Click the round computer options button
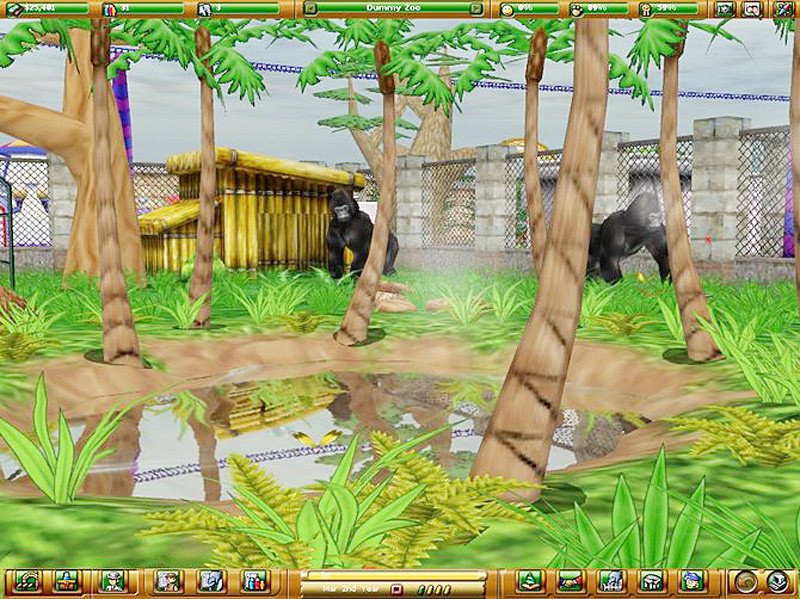This screenshot has height=599, width=800. [778, 581]
